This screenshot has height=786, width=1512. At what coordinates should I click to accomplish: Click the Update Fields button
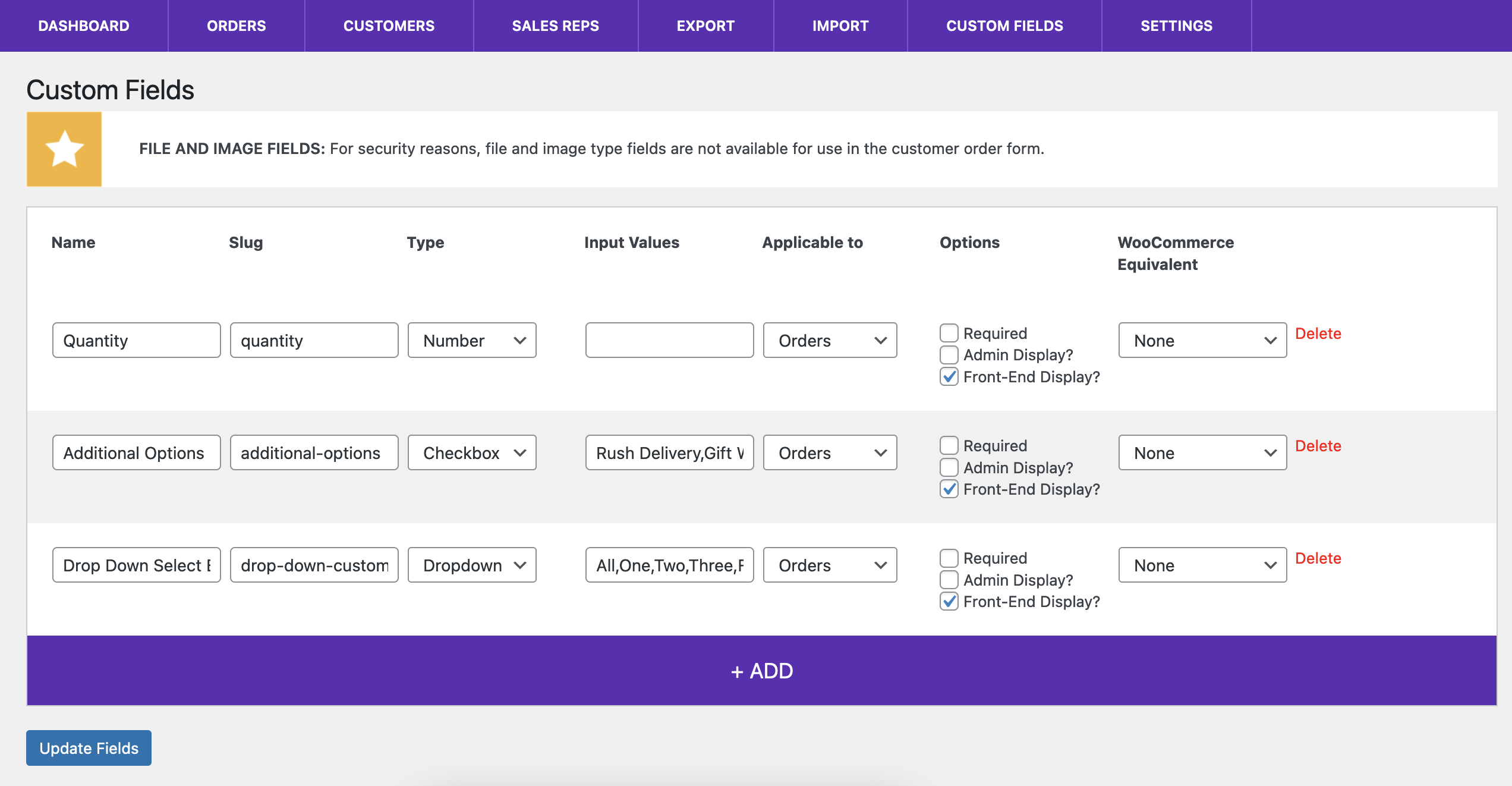[88, 747]
